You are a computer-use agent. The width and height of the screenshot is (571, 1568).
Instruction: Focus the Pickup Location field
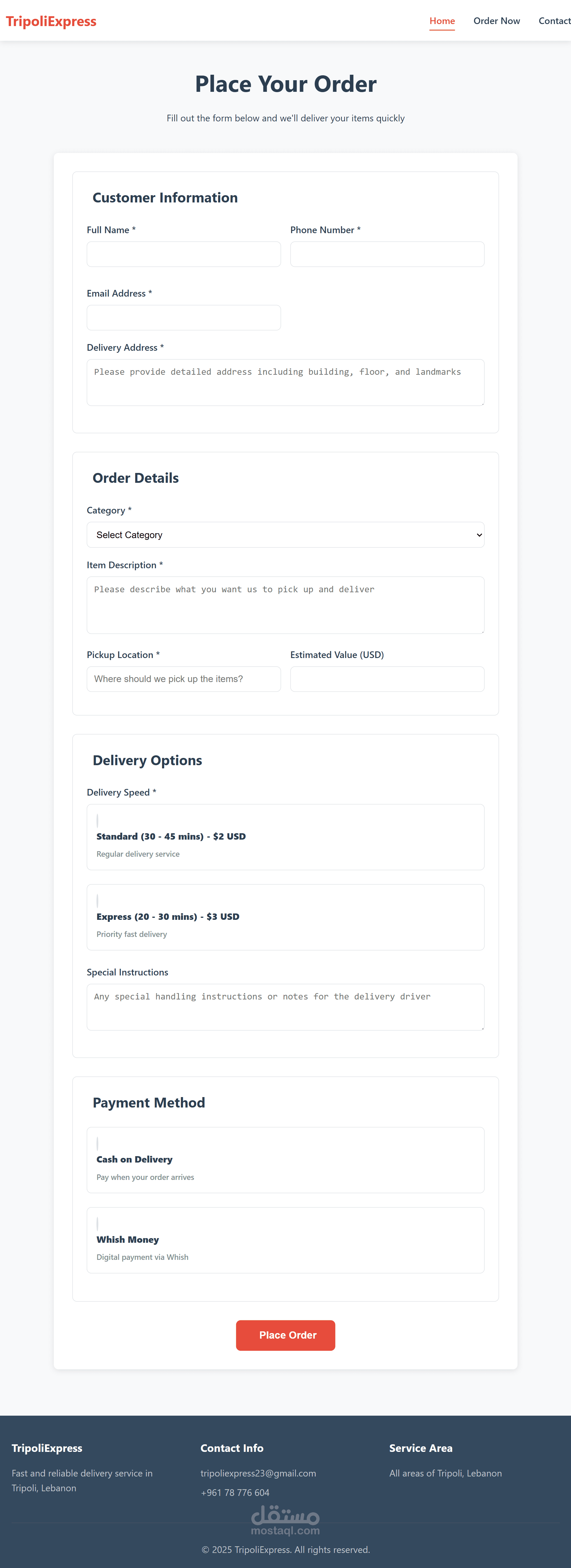pyautogui.click(x=183, y=679)
